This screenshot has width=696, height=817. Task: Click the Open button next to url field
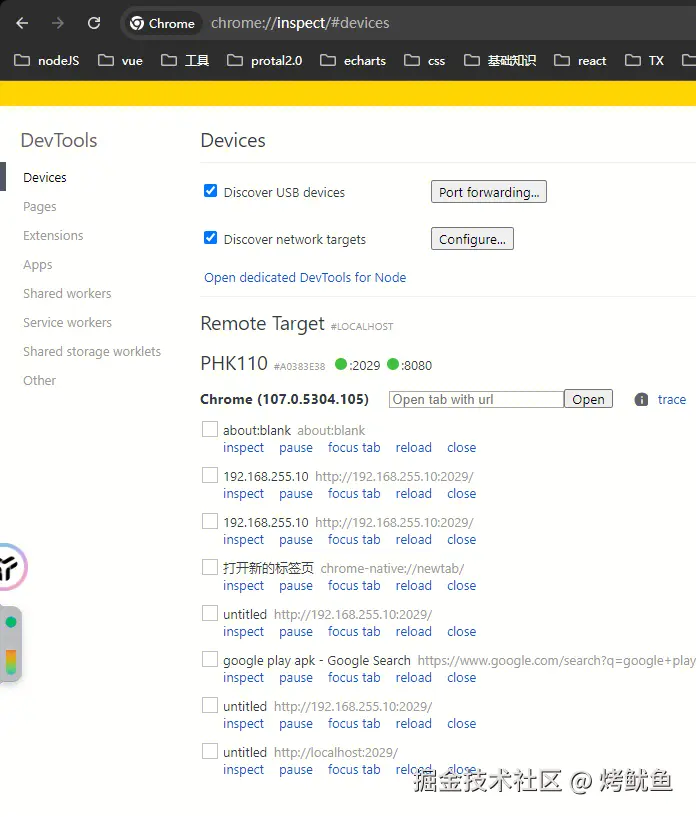pyautogui.click(x=588, y=399)
